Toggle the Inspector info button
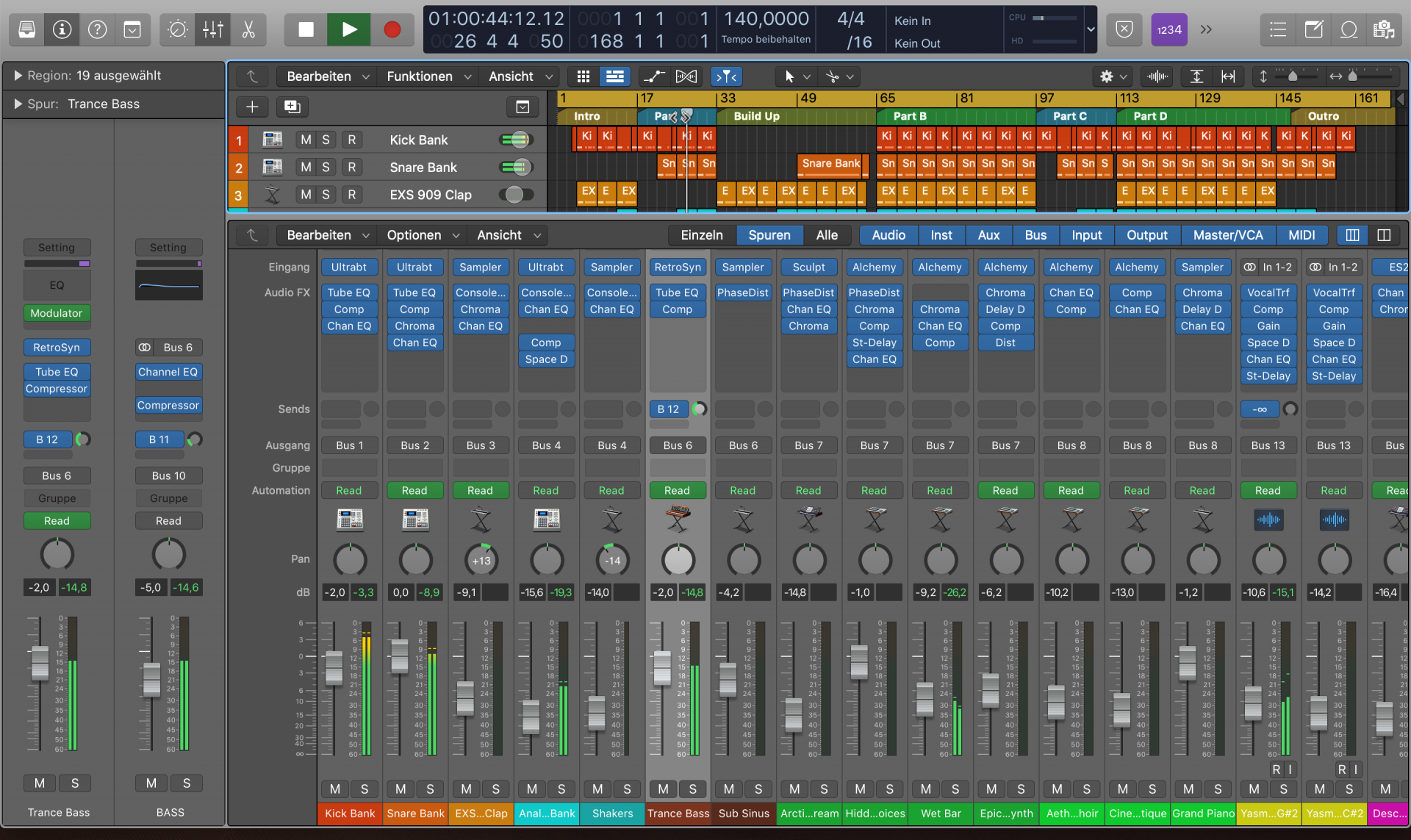The width and height of the screenshot is (1411, 840). click(x=62, y=29)
